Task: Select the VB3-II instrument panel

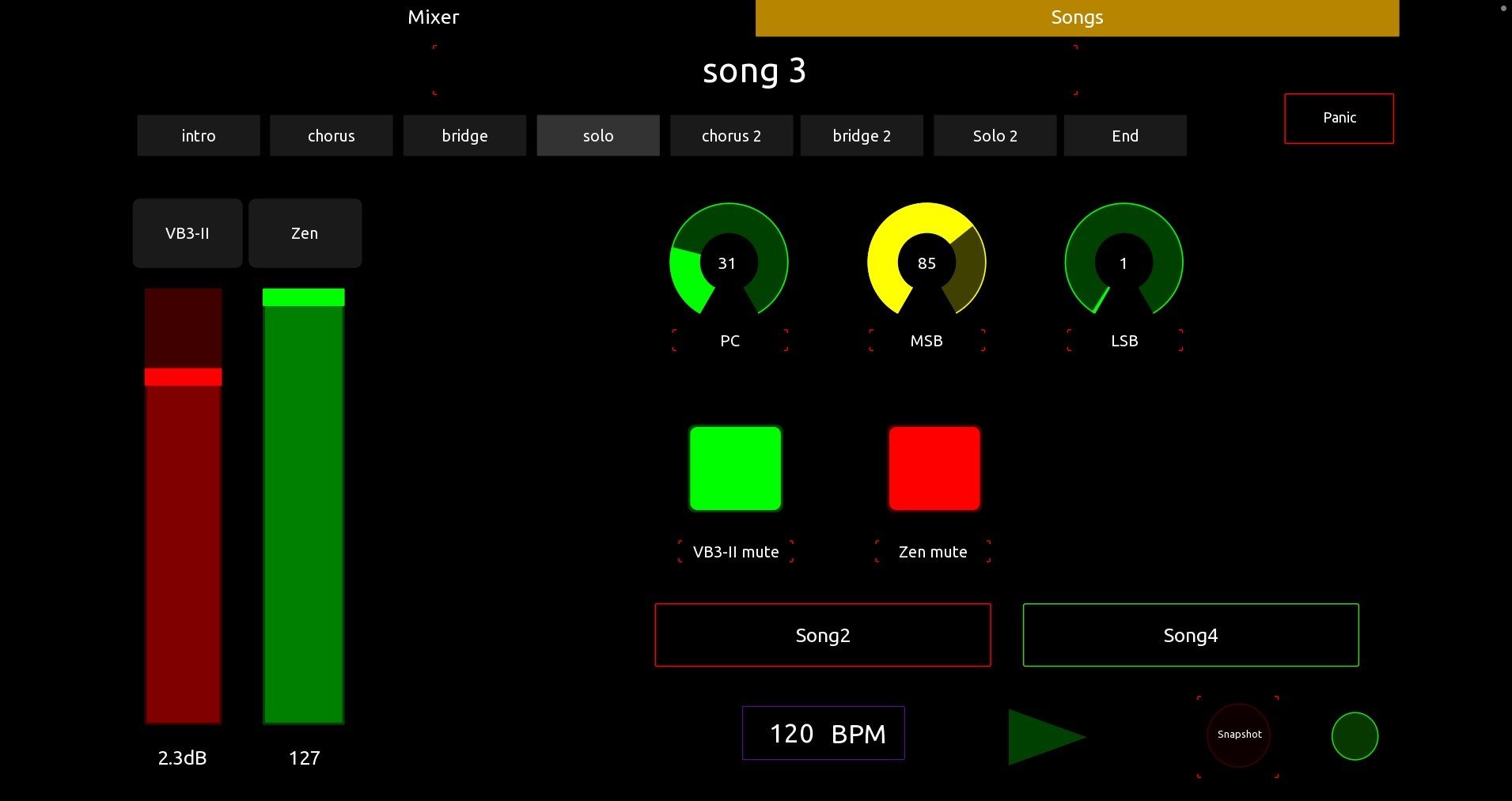Action: point(187,232)
